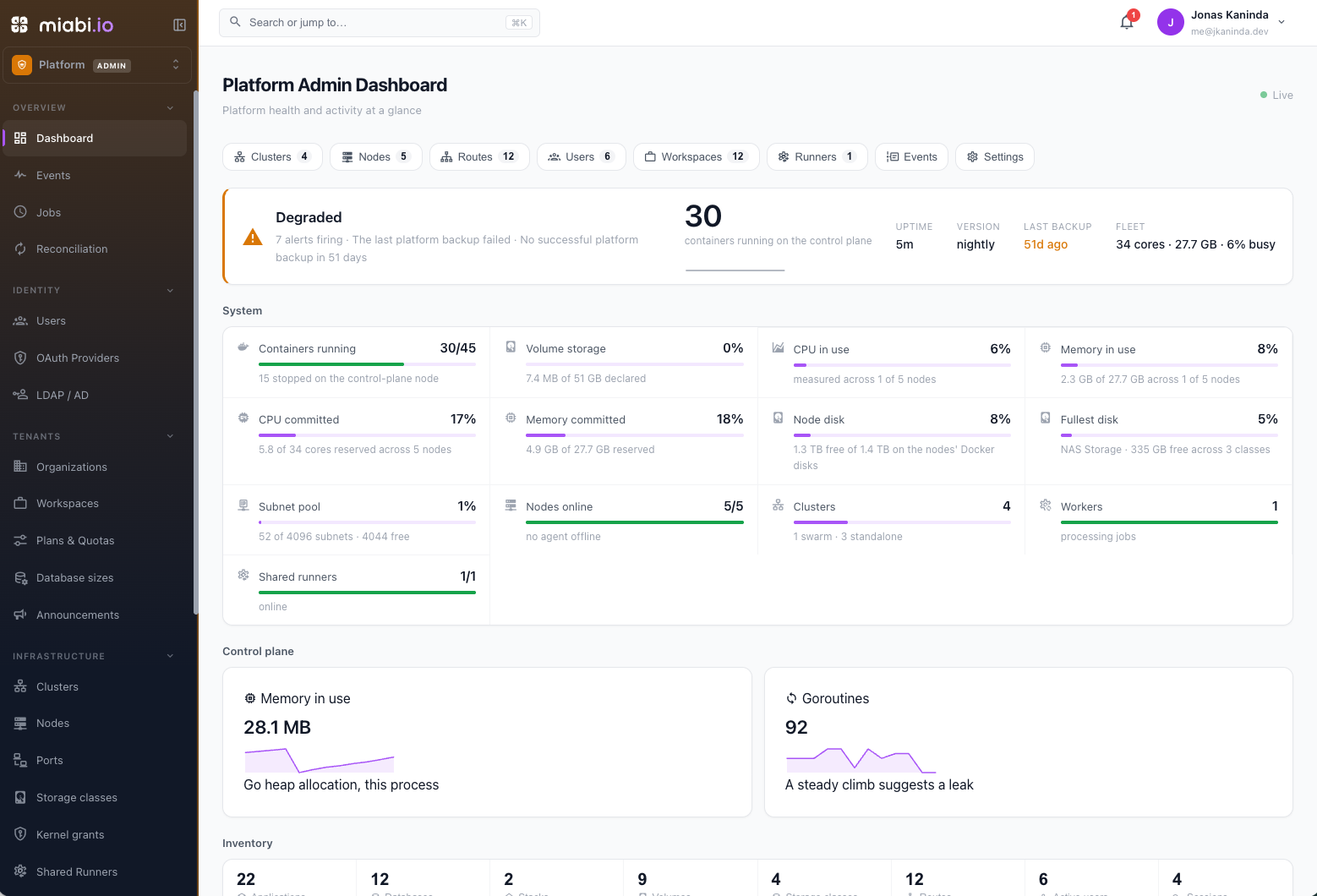
Task: Click the Nodes online progress bar
Action: point(635,522)
